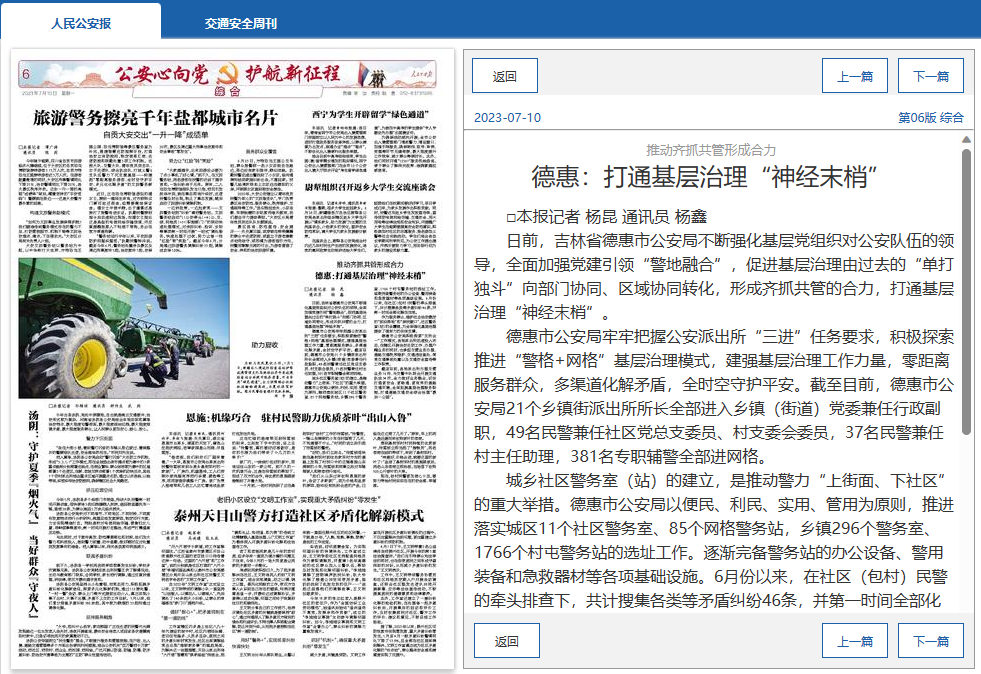Select 德惠:打通基层治理 headline on the newspaper page

370,275
